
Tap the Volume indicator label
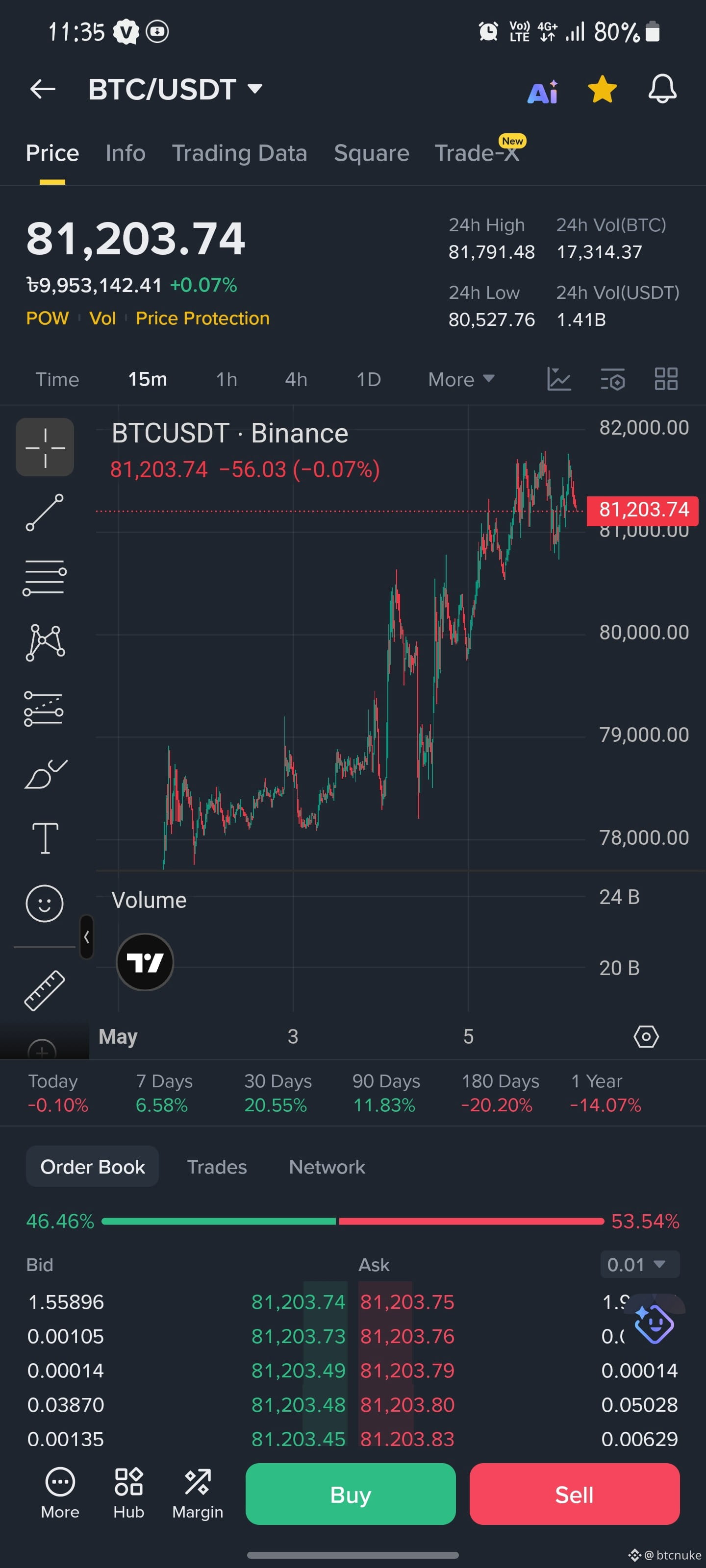[x=149, y=900]
